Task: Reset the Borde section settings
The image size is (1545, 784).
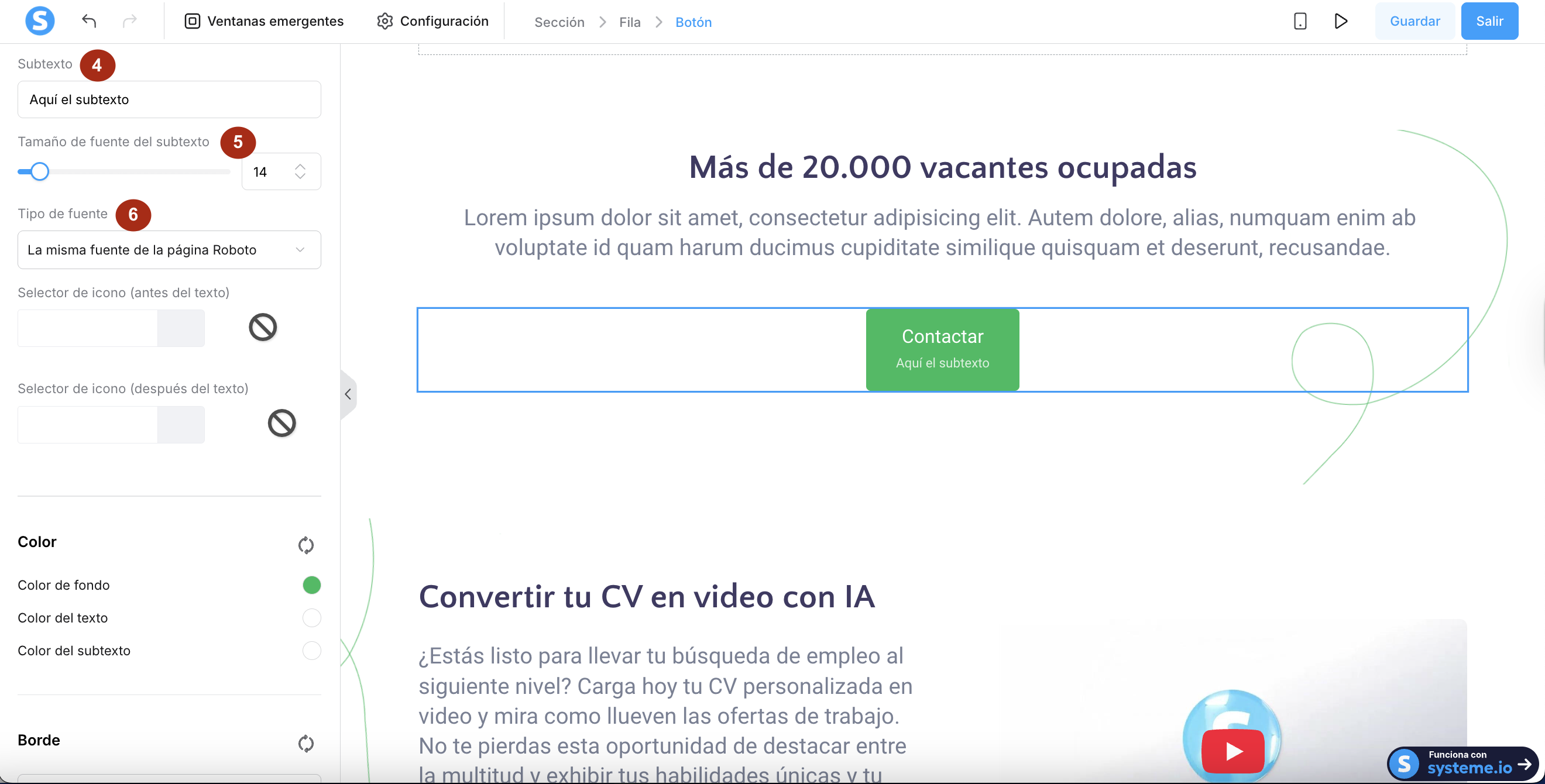Action: click(x=306, y=743)
